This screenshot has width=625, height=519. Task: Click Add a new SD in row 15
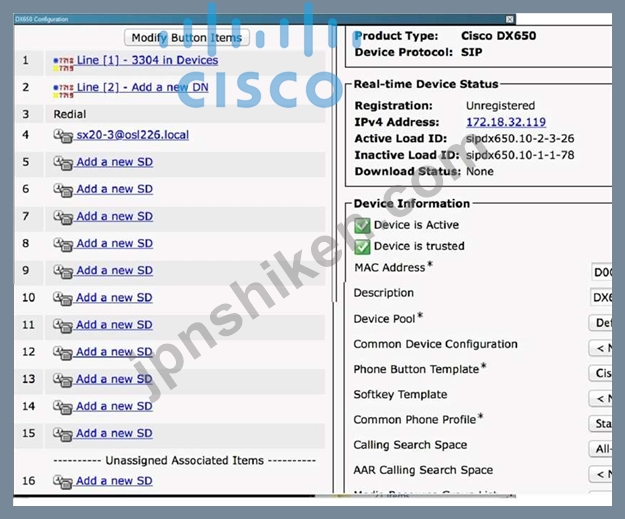(x=114, y=433)
